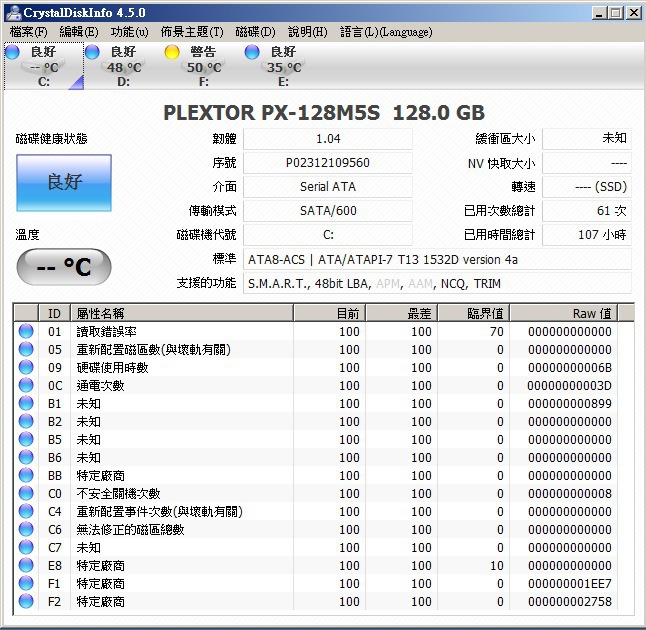Click status orb of attribute F2 row
The width and height of the screenshot is (646, 630).
(26, 601)
